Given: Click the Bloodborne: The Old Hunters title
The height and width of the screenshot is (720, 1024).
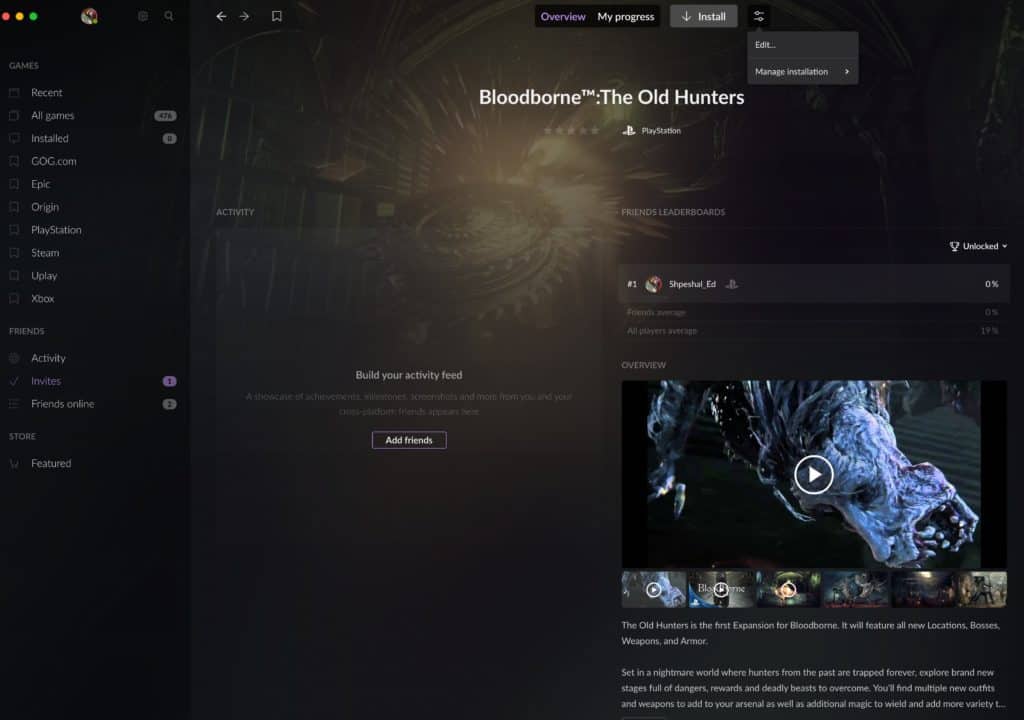Looking at the screenshot, I should [x=611, y=97].
